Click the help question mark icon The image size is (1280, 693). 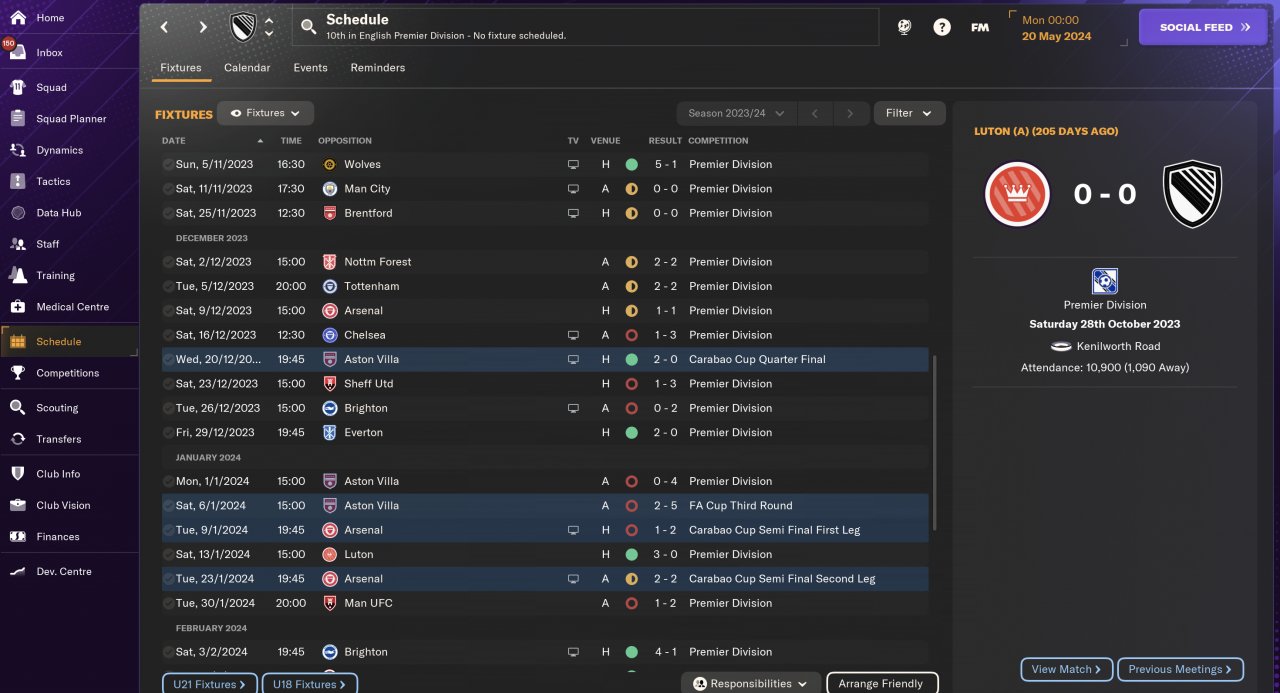click(942, 28)
